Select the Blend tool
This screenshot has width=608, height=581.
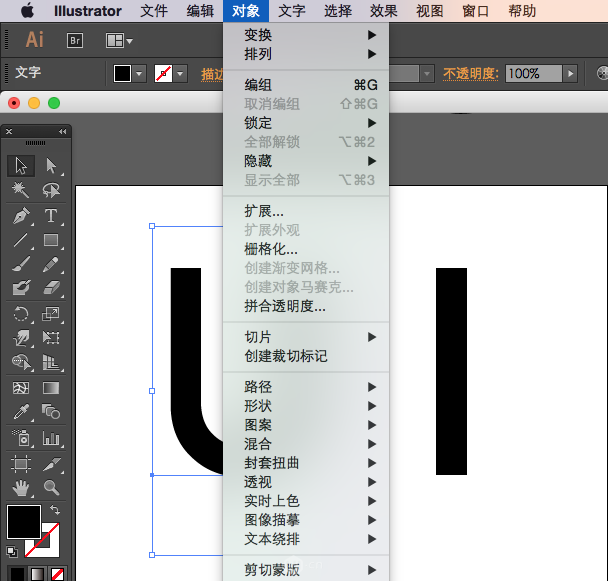pyautogui.click(x=51, y=412)
